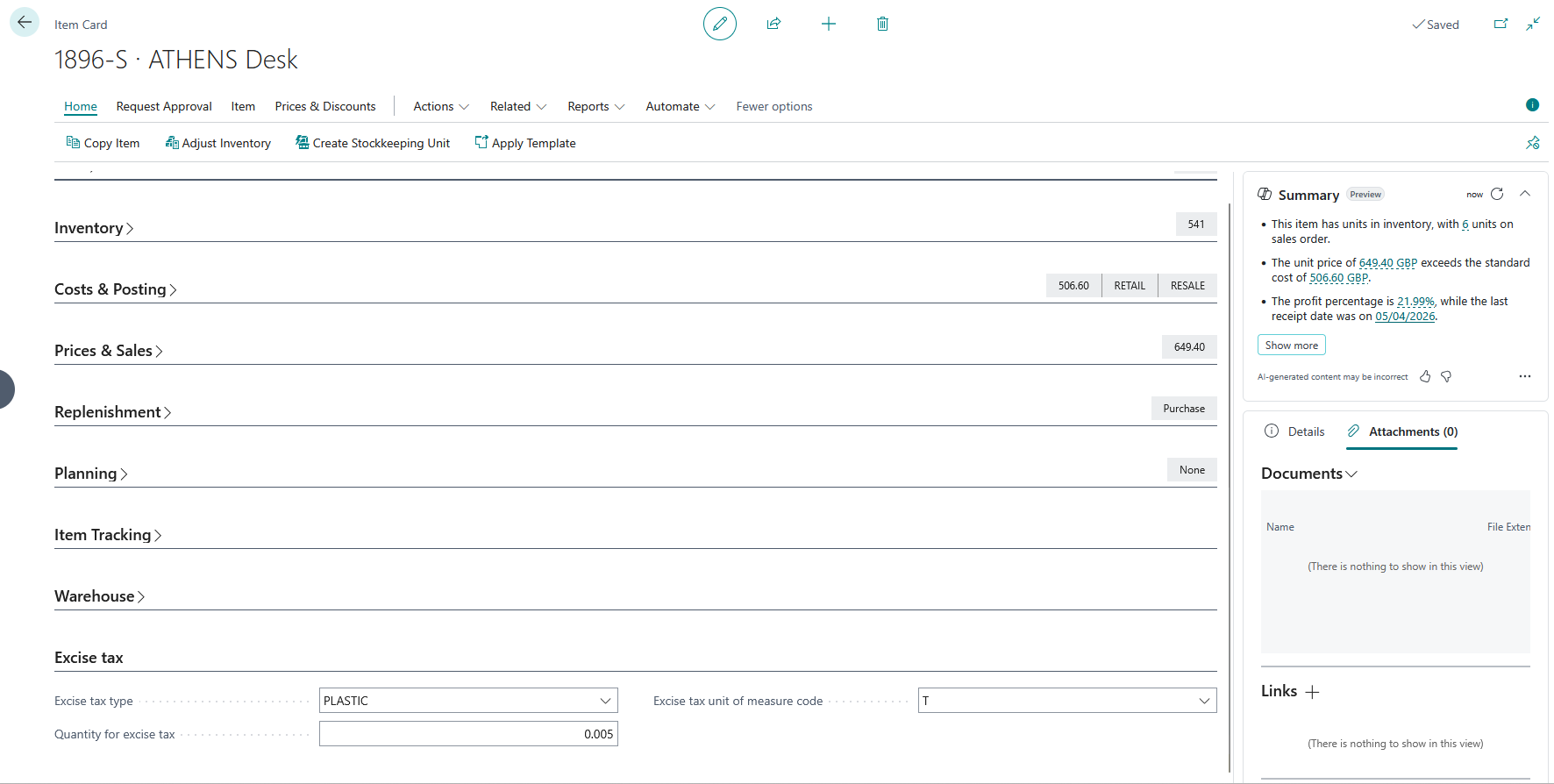Open Summary more options ellipsis
Viewport: 1554px width, 784px height.
tap(1525, 376)
